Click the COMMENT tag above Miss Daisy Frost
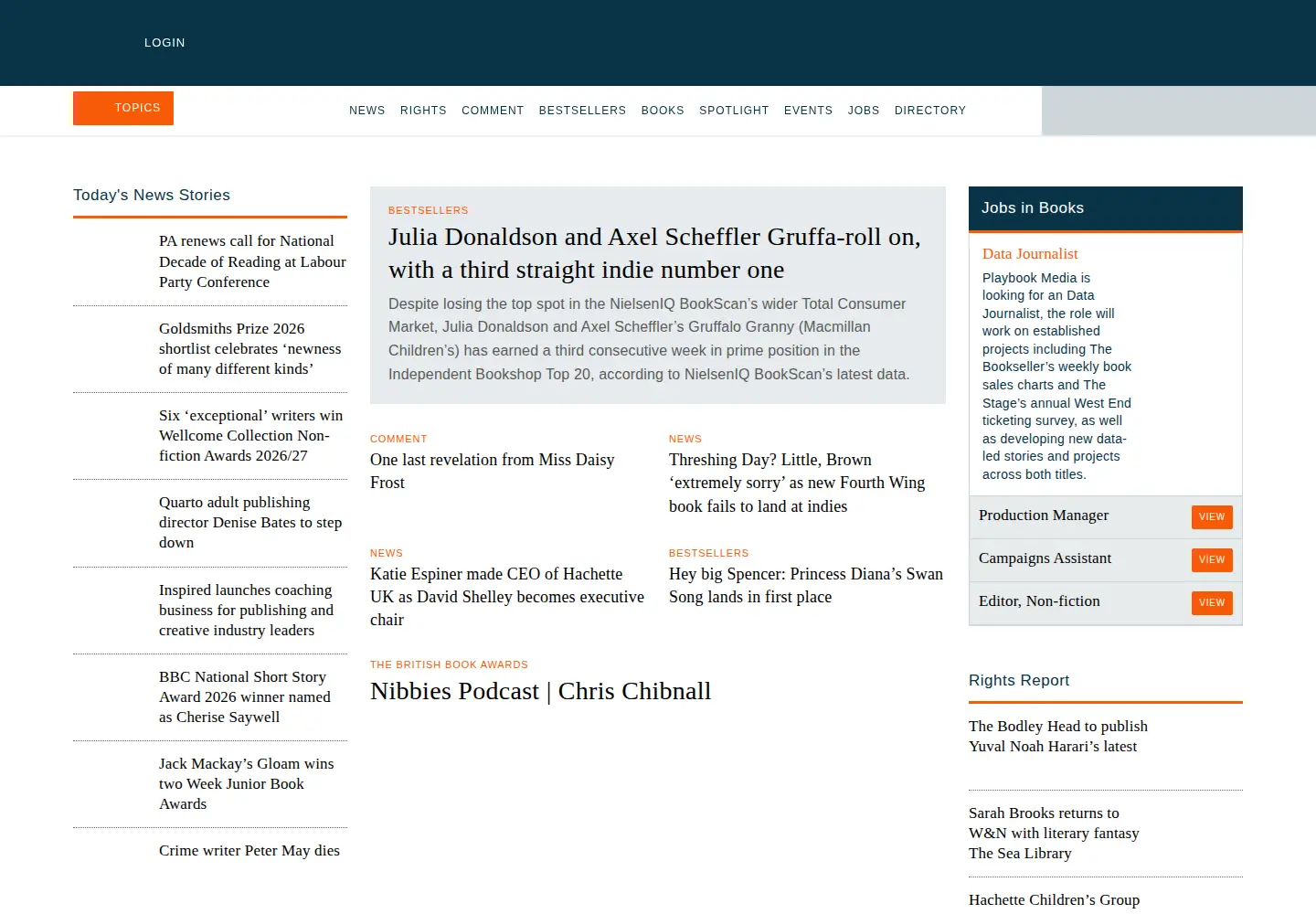 (x=398, y=439)
